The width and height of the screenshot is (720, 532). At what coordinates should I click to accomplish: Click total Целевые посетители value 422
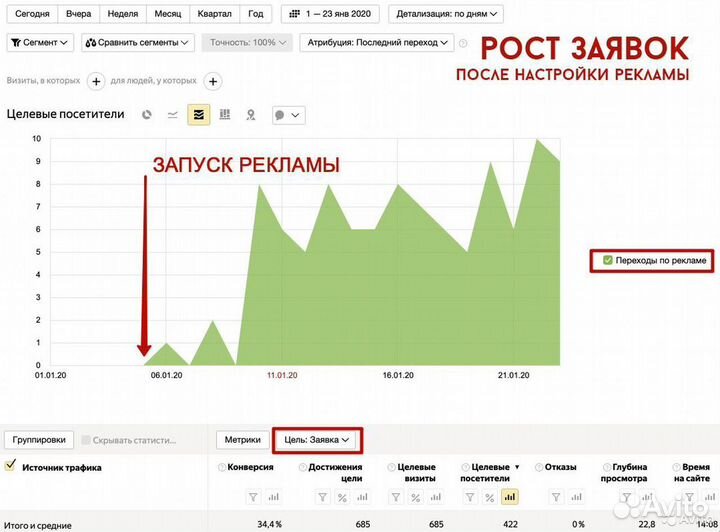(510, 524)
